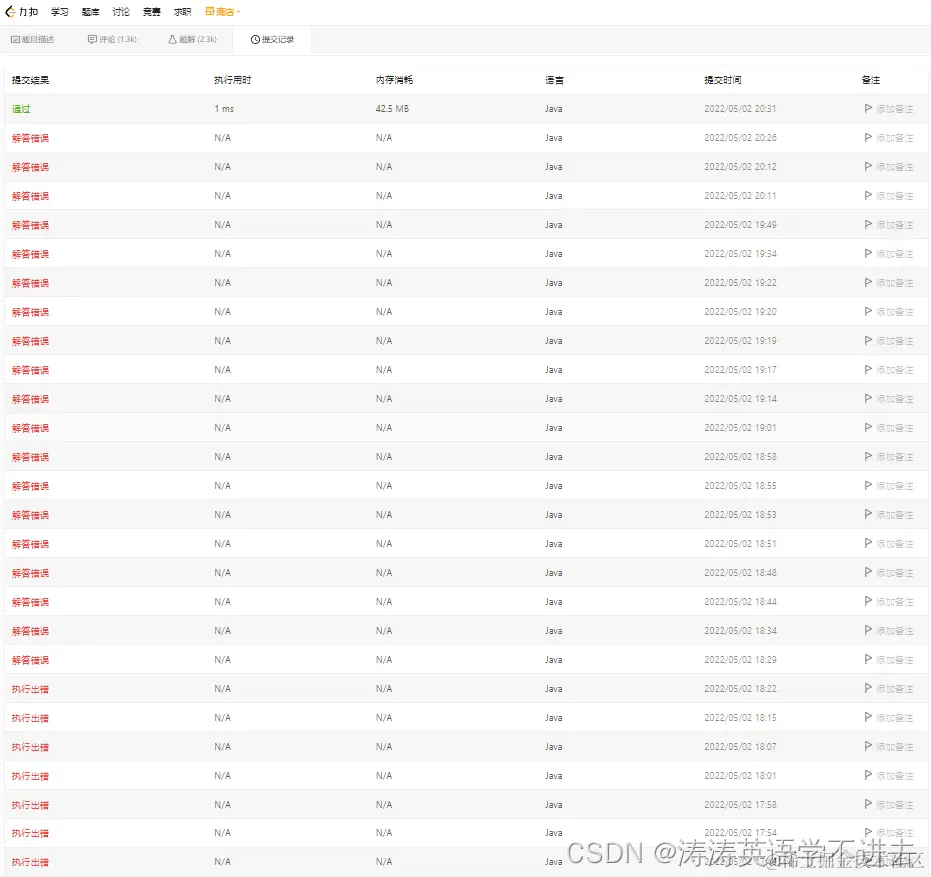The width and height of the screenshot is (931, 877).
Task: Switch to the 题目描述 tab
Action: click(33, 39)
